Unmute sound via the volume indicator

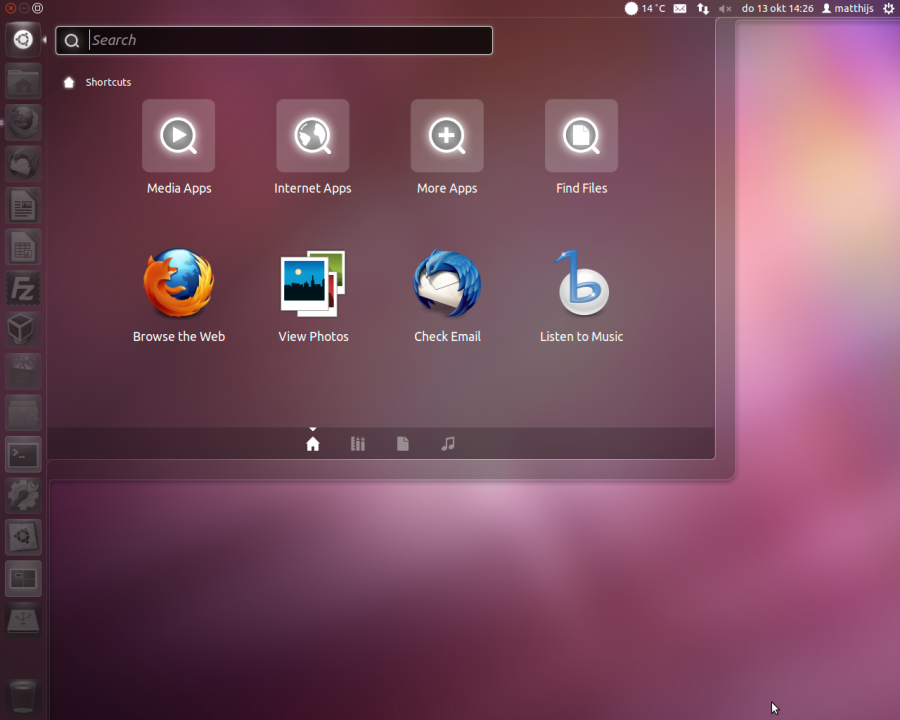725,8
